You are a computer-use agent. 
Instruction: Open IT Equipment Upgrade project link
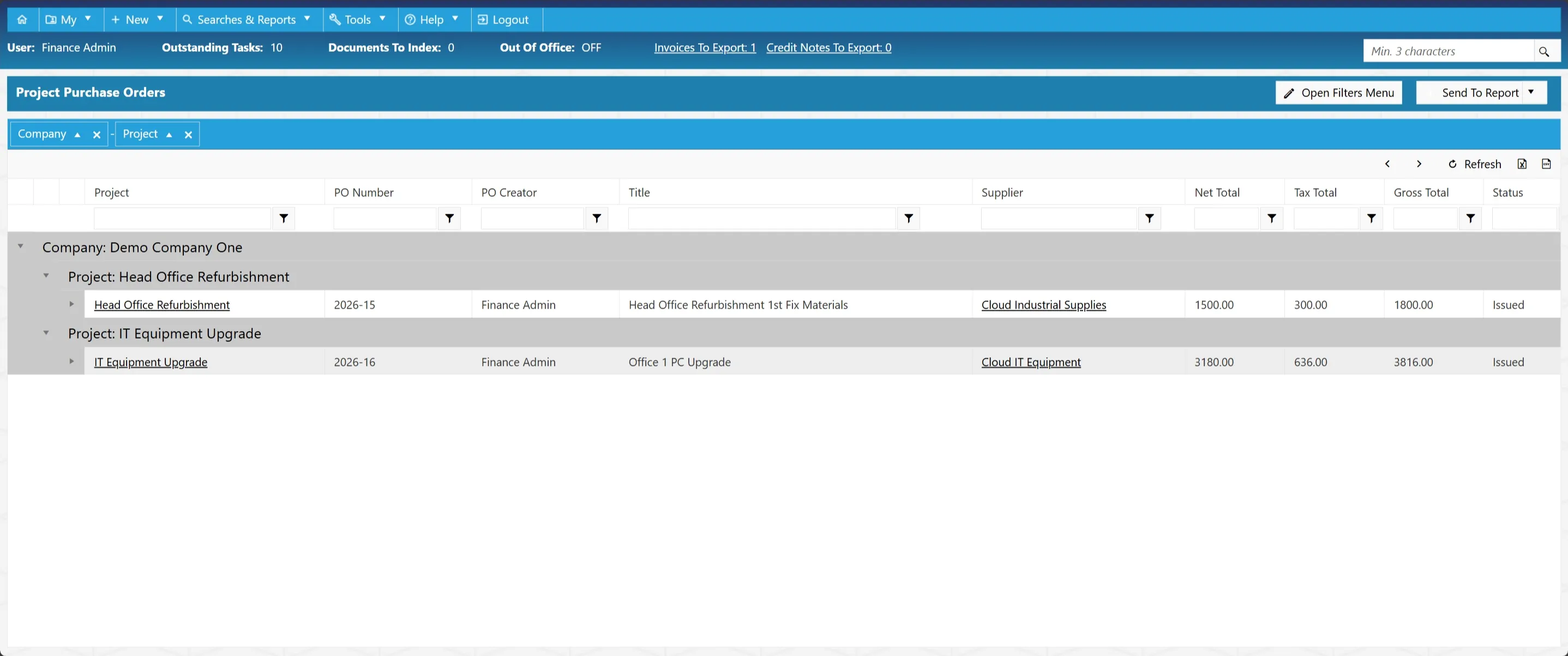pyautogui.click(x=151, y=362)
